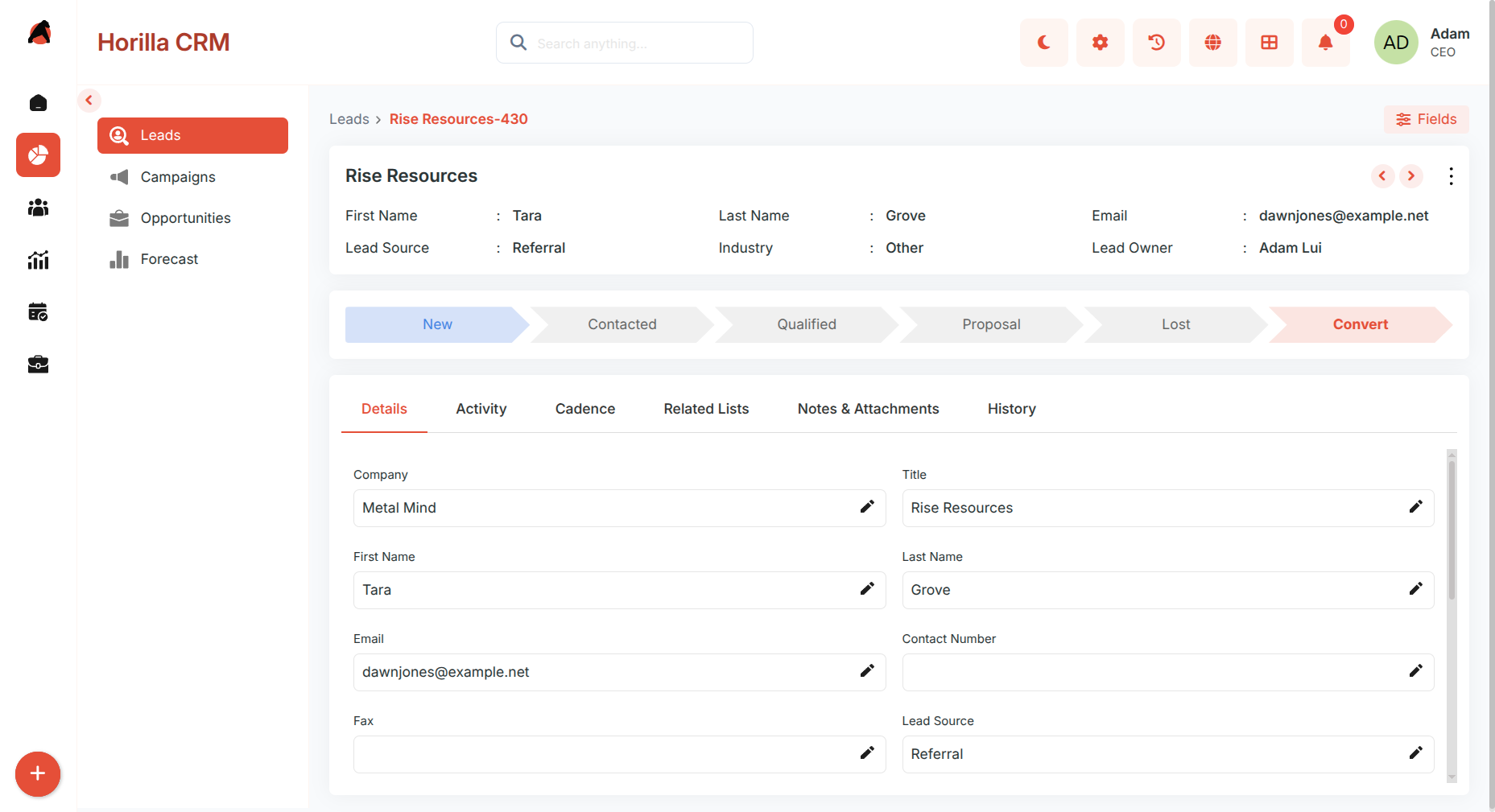Go to next lead arrow

click(x=1410, y=176)
